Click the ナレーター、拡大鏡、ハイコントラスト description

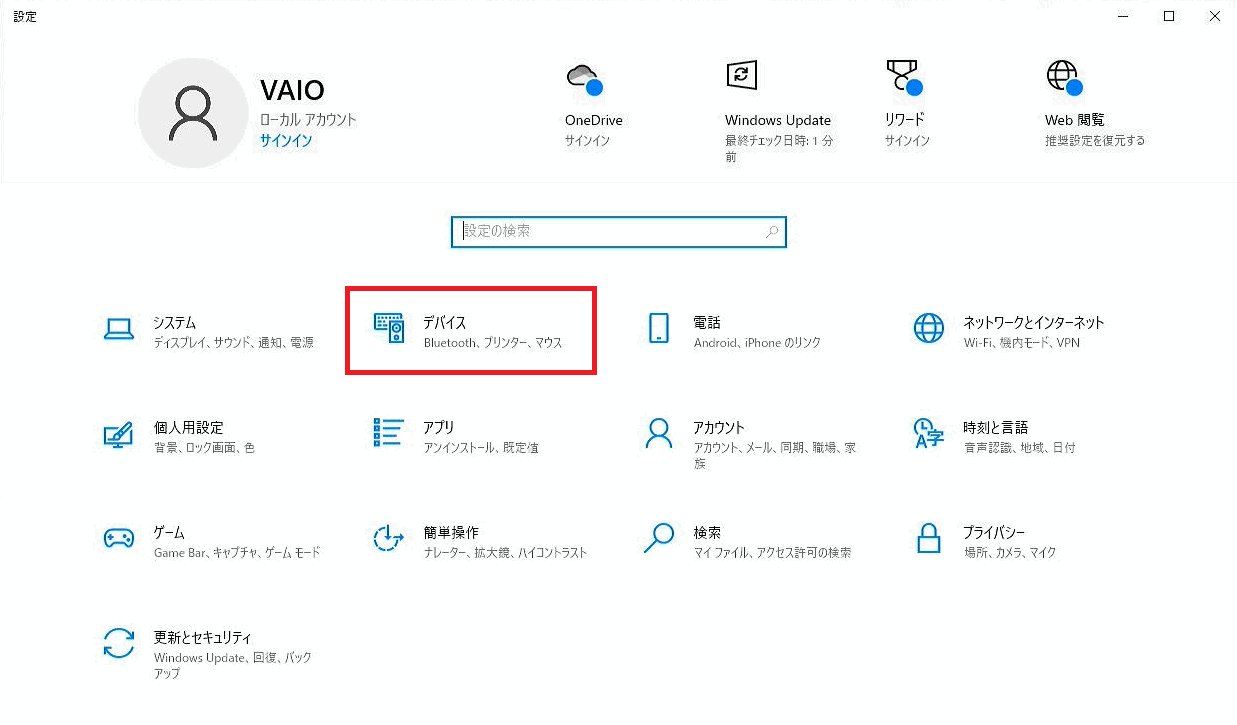pyautogui.click(x=505, y=553)
